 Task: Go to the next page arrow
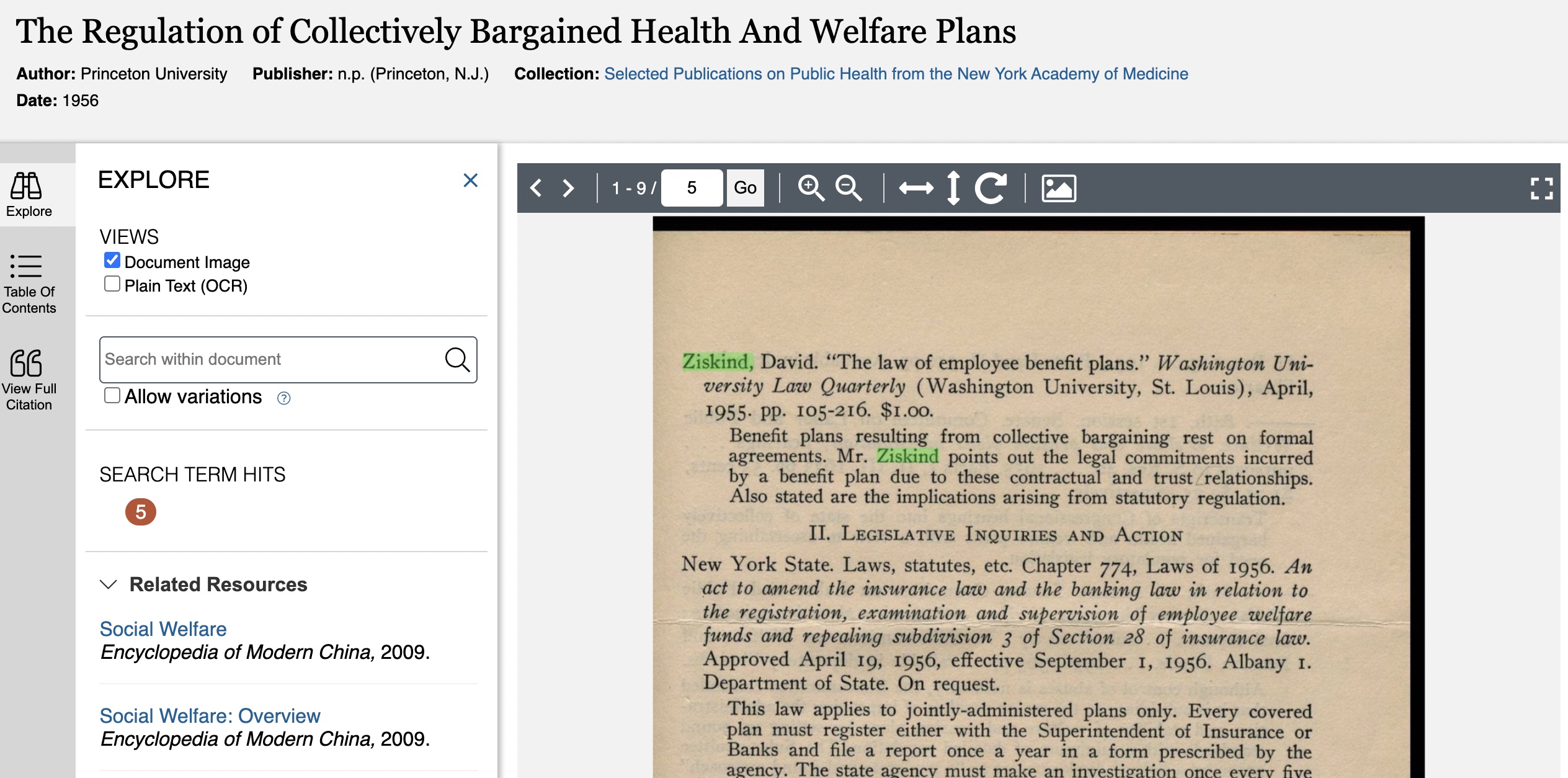(568, 188)
